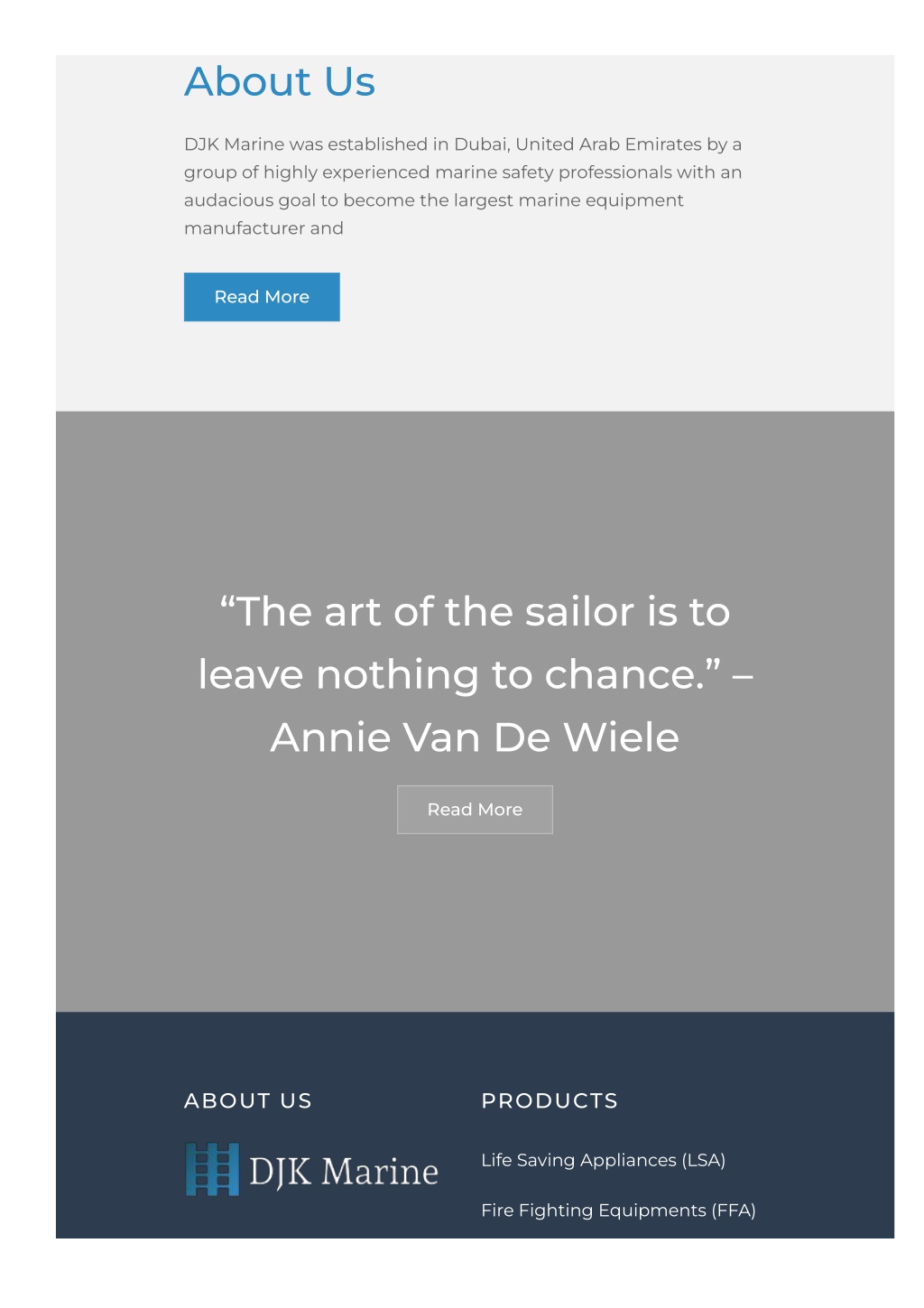Click the paragraph line starting 'DJK Marine was established'

coord(463,144)
